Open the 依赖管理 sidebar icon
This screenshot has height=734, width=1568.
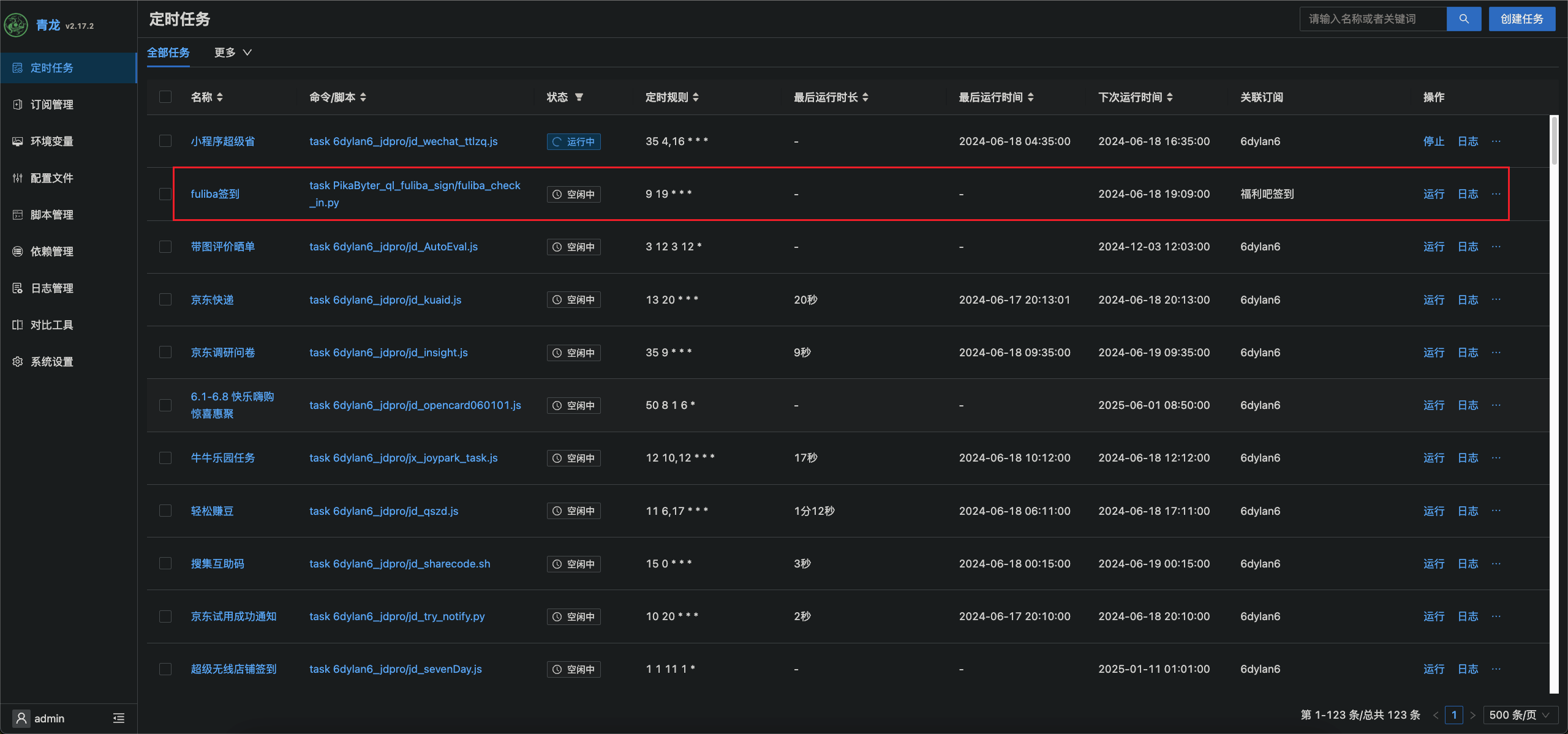tap(18, 252)
